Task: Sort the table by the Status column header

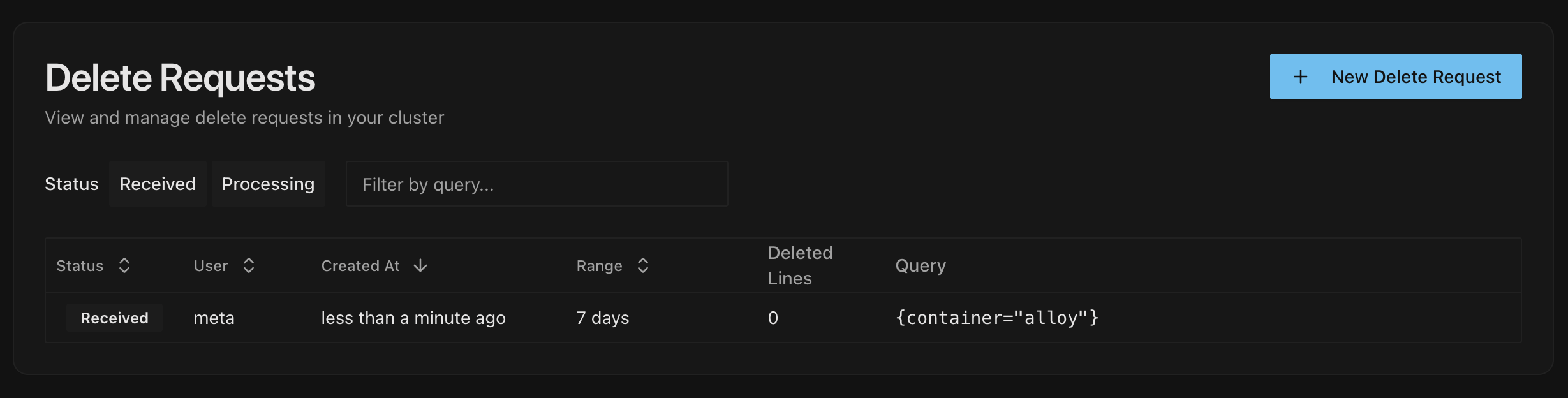Action: 80,265
